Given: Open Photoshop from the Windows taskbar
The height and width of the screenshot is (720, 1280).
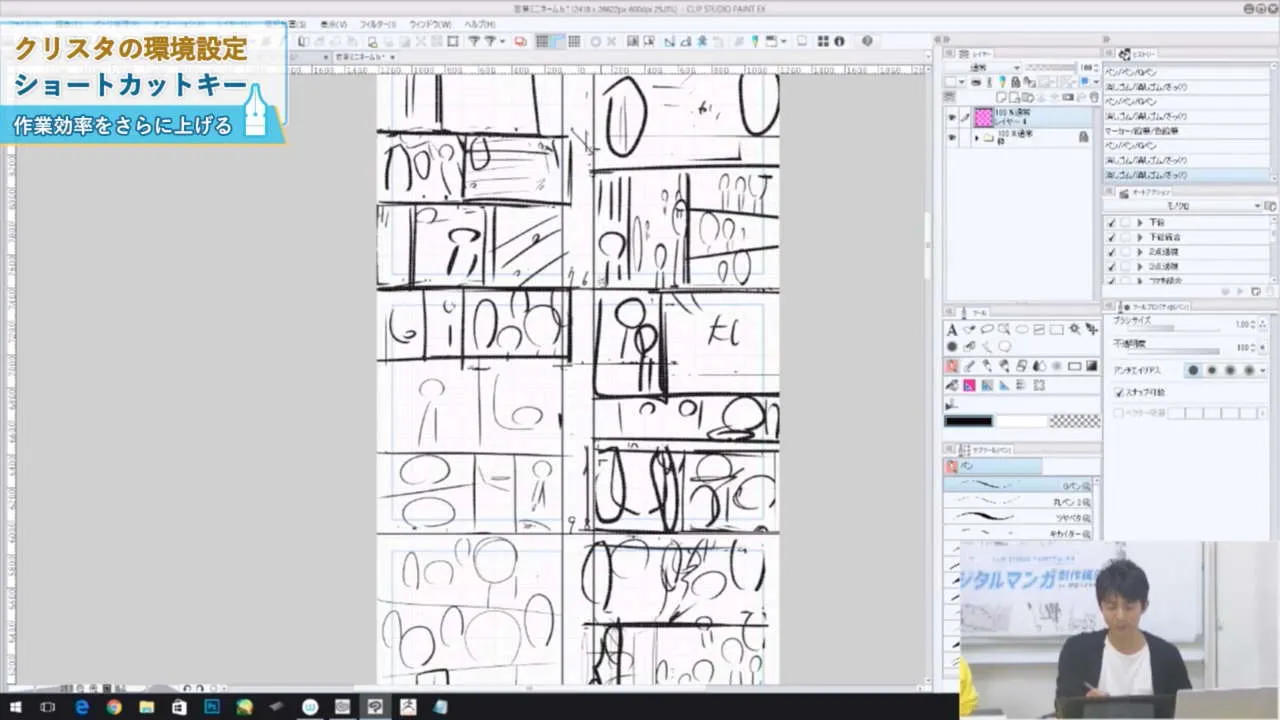Looking at the screenshot, I should (x=211, y=707).
